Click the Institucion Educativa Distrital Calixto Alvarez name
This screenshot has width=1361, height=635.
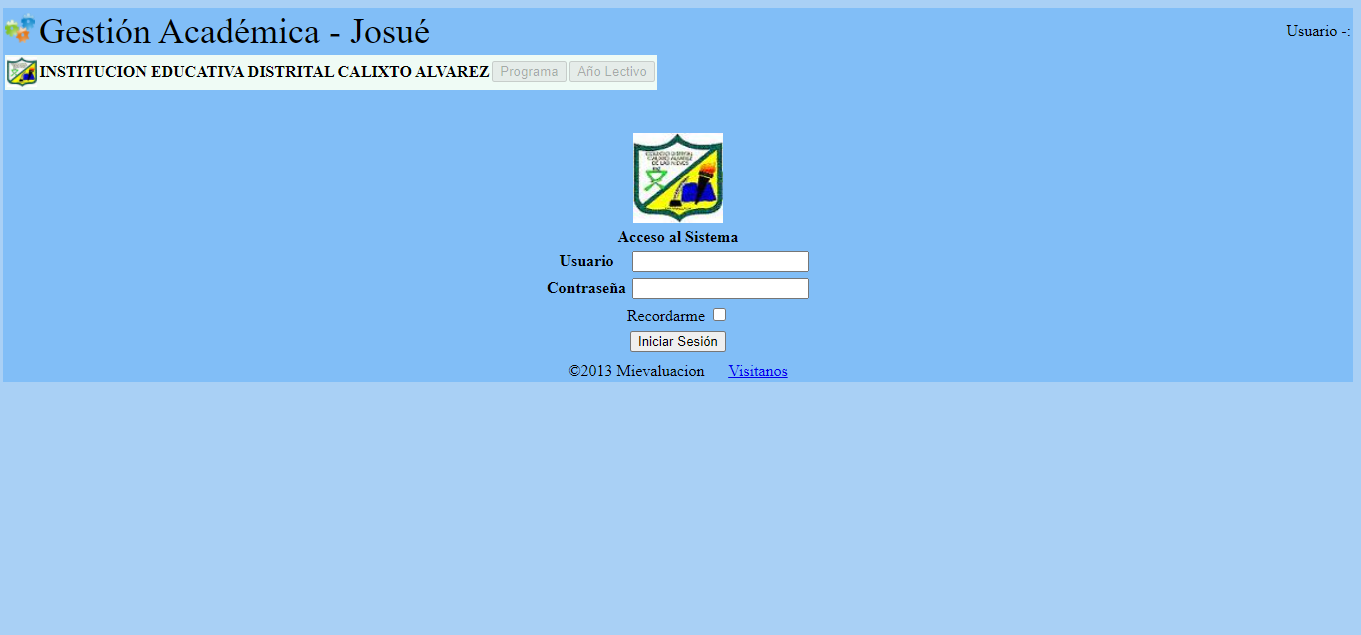264,72
